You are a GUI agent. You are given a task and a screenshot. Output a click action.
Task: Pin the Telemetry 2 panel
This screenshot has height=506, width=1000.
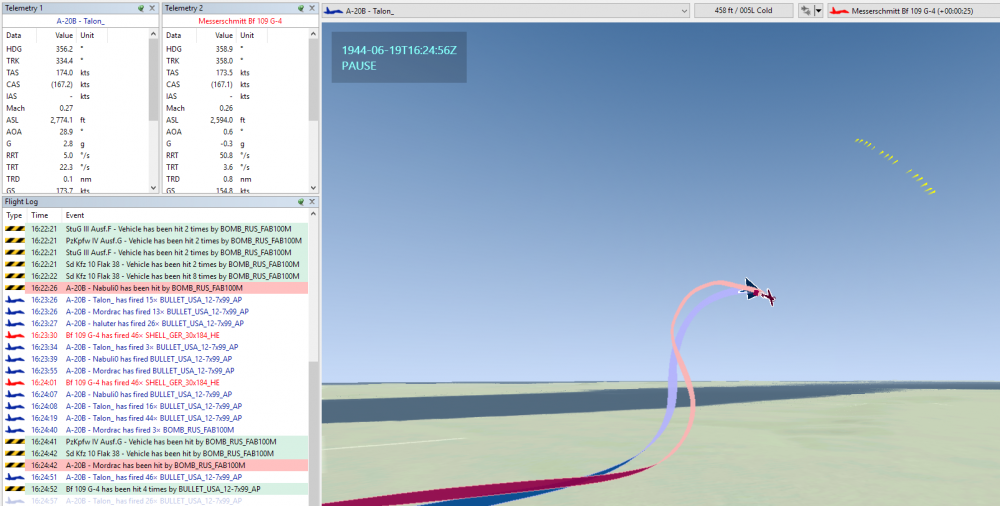coord(300,7)
